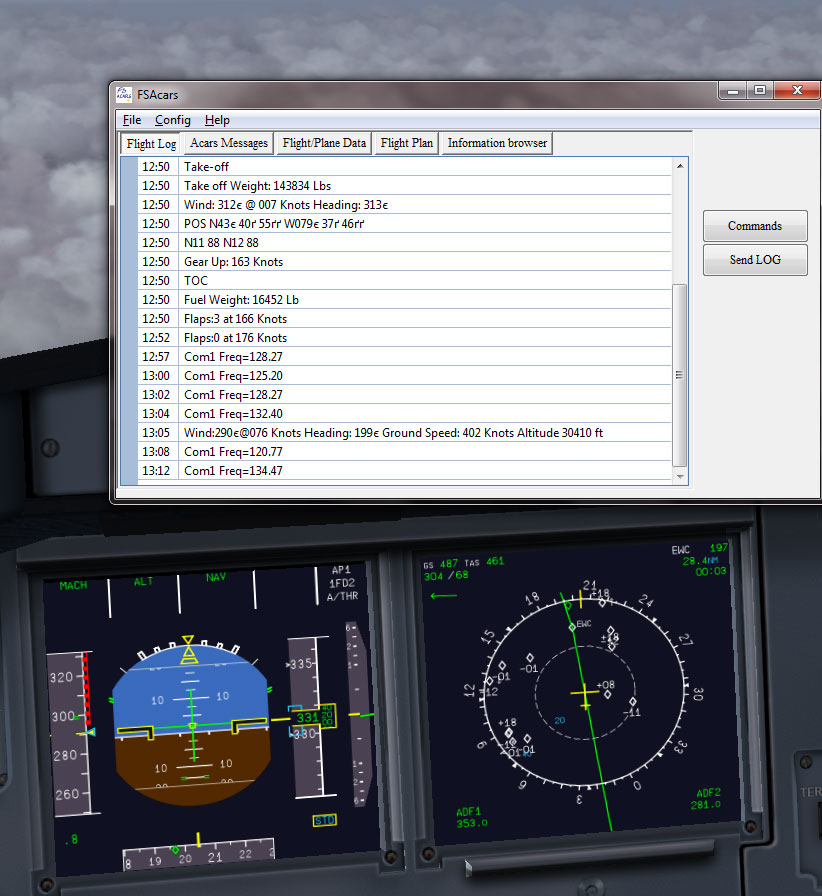Select the TOC log row
822x896 pixels.
(404, 281)
